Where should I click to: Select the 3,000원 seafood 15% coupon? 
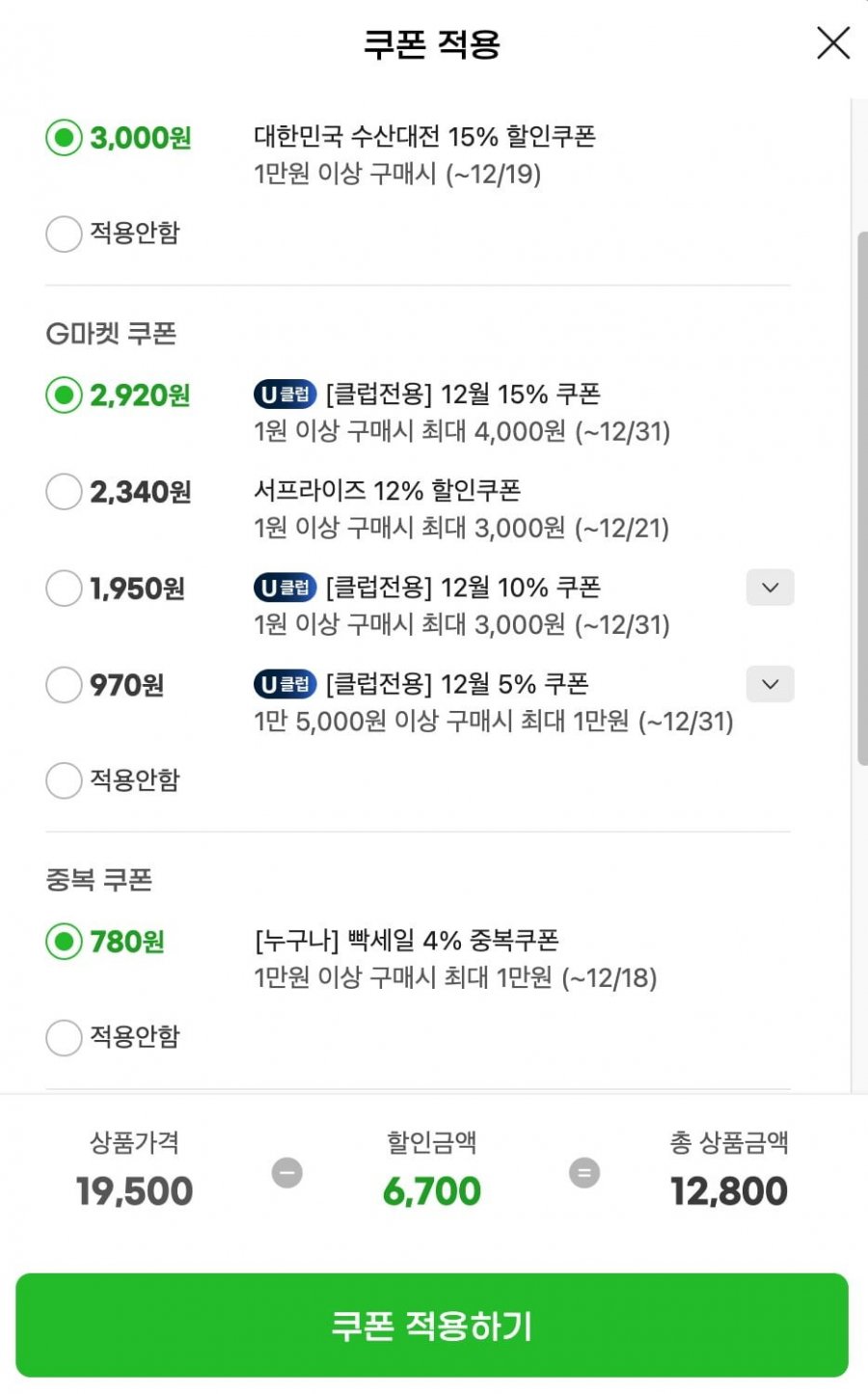coord(64,137)
